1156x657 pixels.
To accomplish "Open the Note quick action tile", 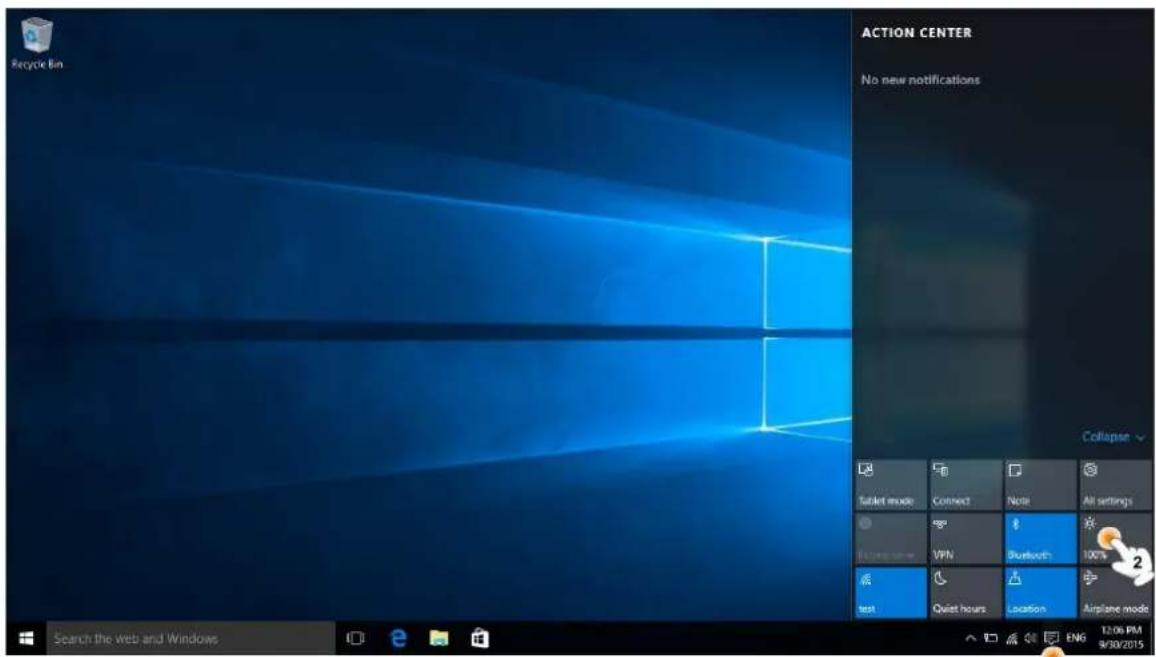I will tap(1040, 484).
